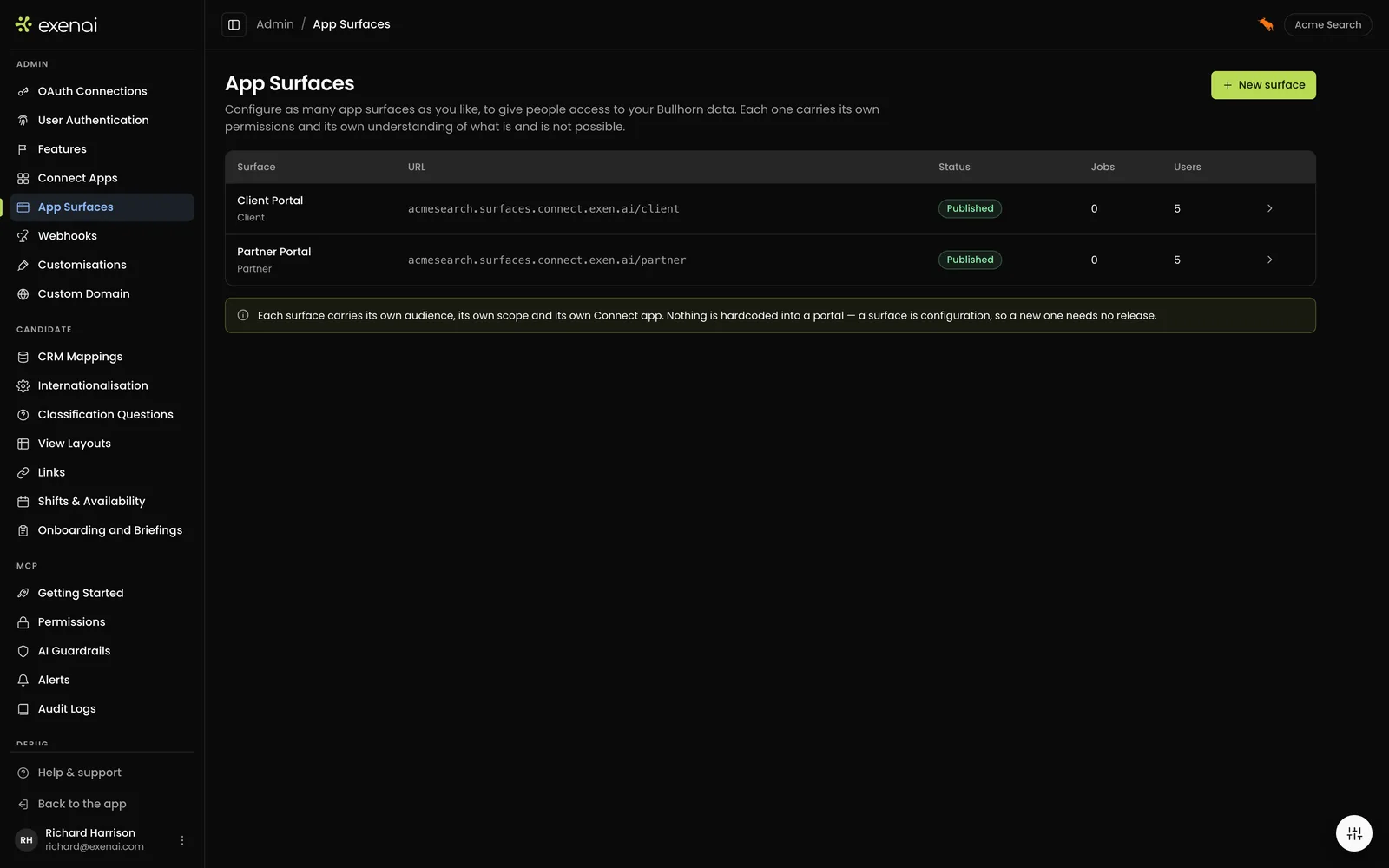Open the floating settings sliders button

1354,833
